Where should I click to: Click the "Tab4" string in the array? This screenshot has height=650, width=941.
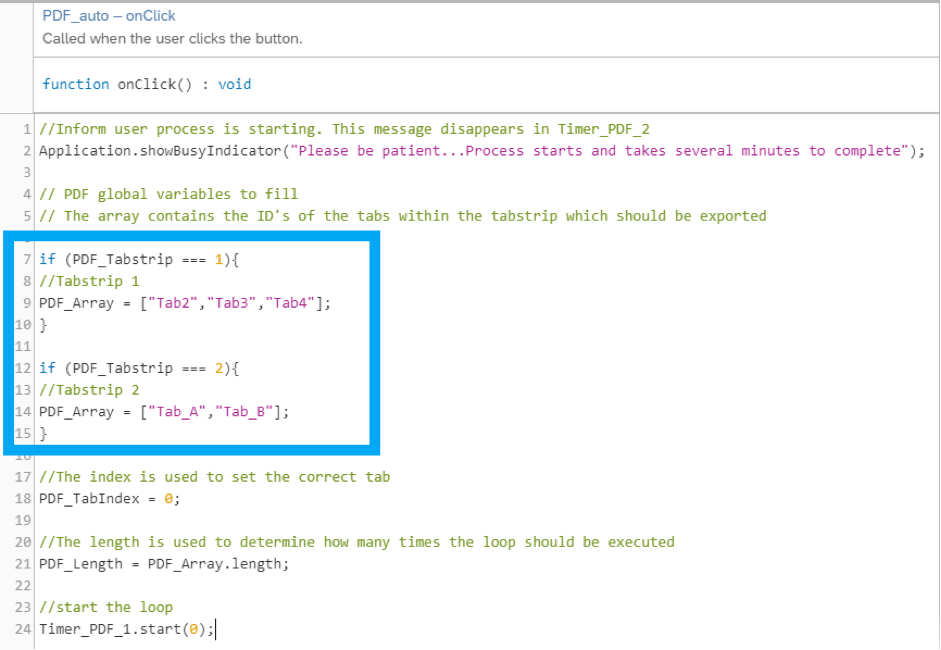[292, 303]
